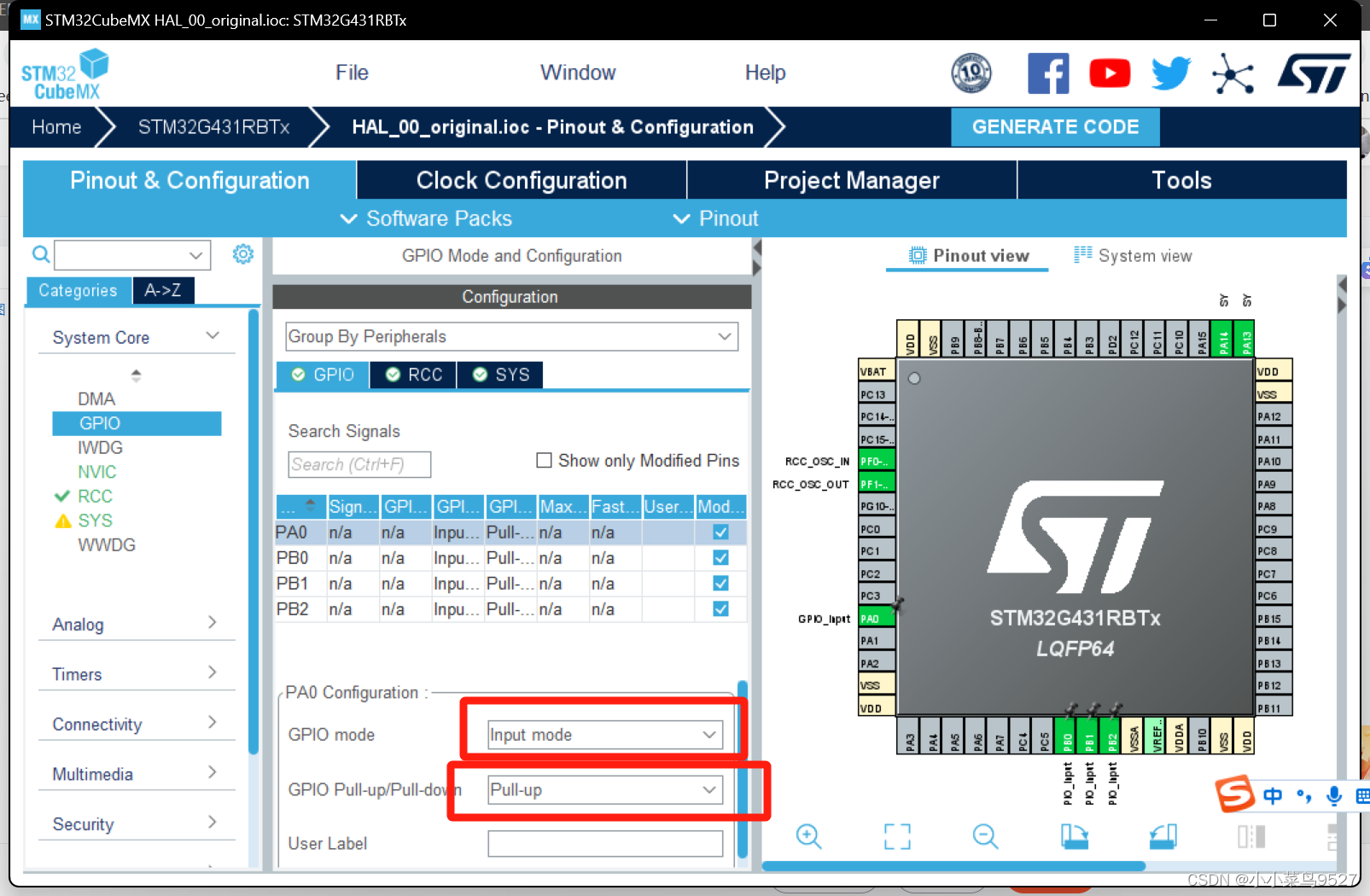
Task: Select DMA in System Core list
Action: [x=96, y=399]
